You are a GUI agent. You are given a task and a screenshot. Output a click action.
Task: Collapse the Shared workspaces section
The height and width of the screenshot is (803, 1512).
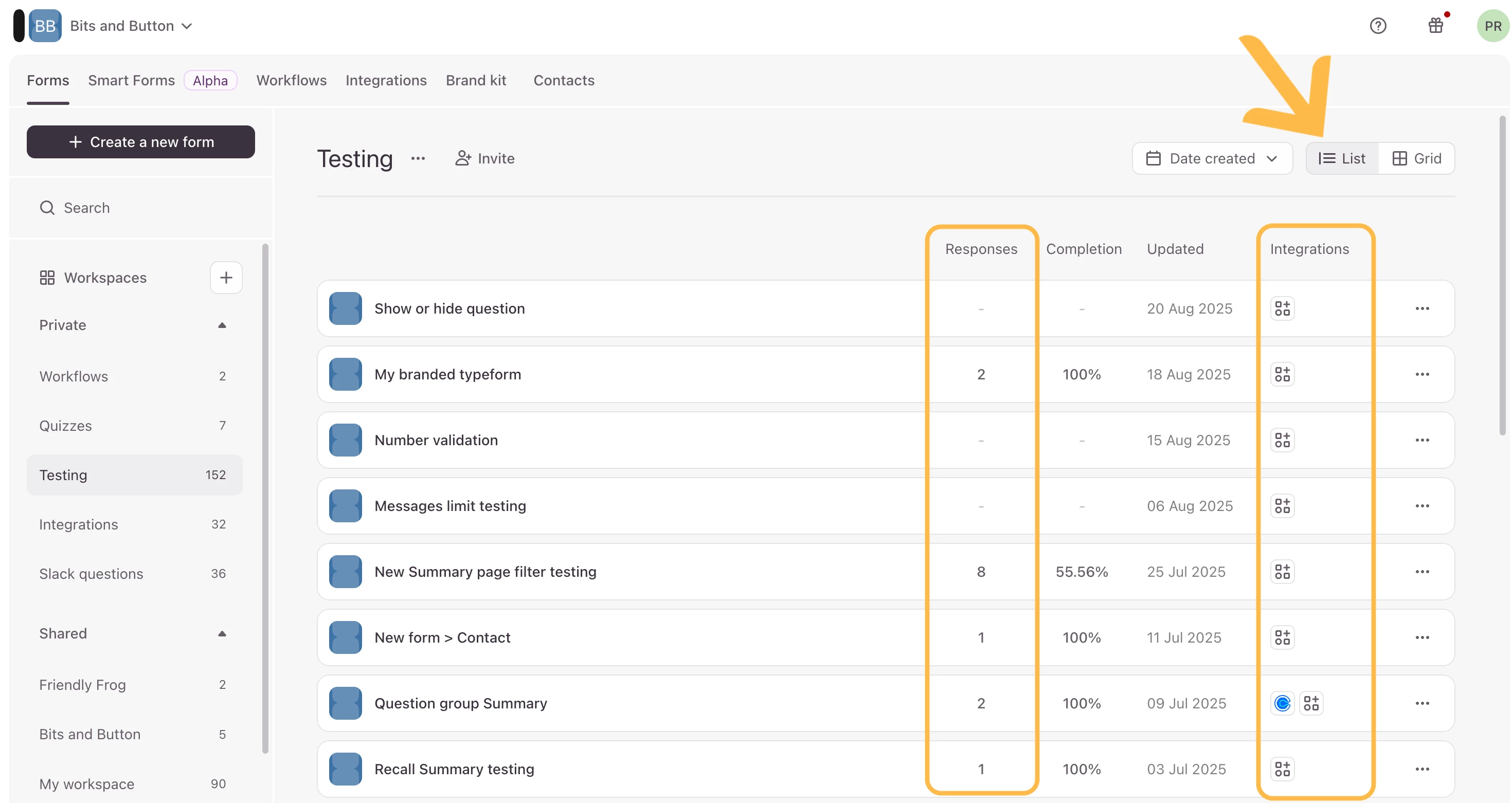click(x=222, y=633)
